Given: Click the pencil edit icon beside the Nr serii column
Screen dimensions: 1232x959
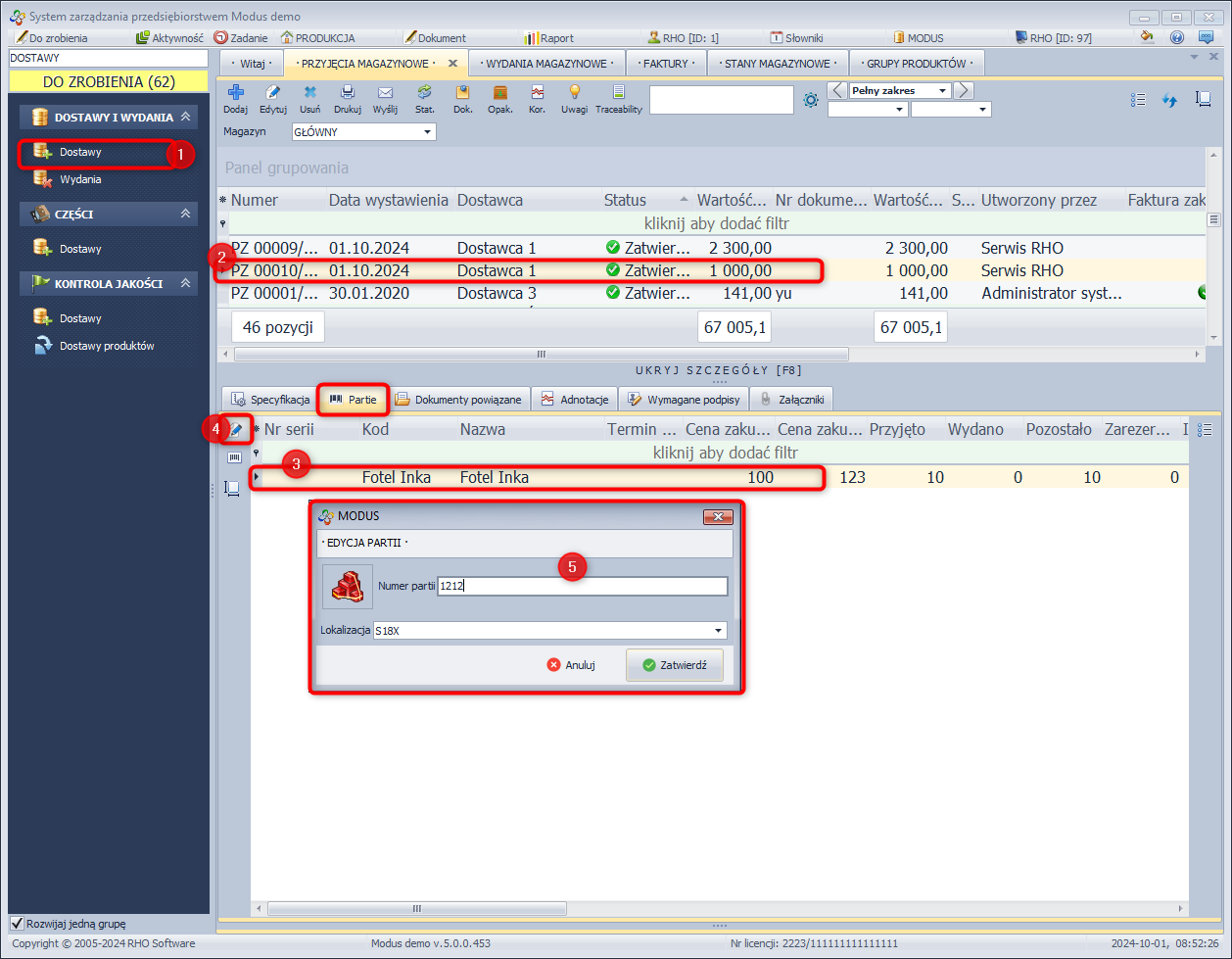Looking at the screenshot, I should coord(236,429).
